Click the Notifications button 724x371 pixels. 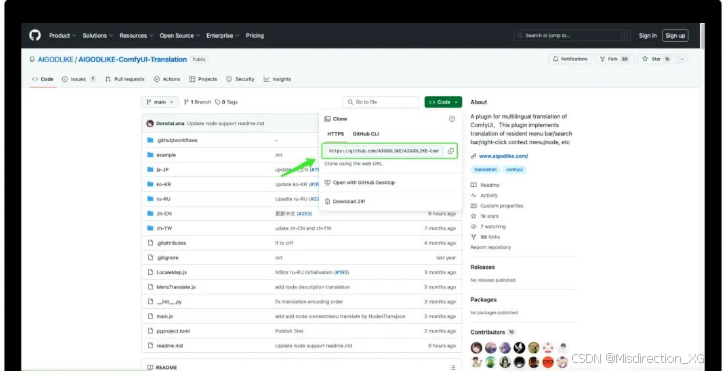pos(570,59)
